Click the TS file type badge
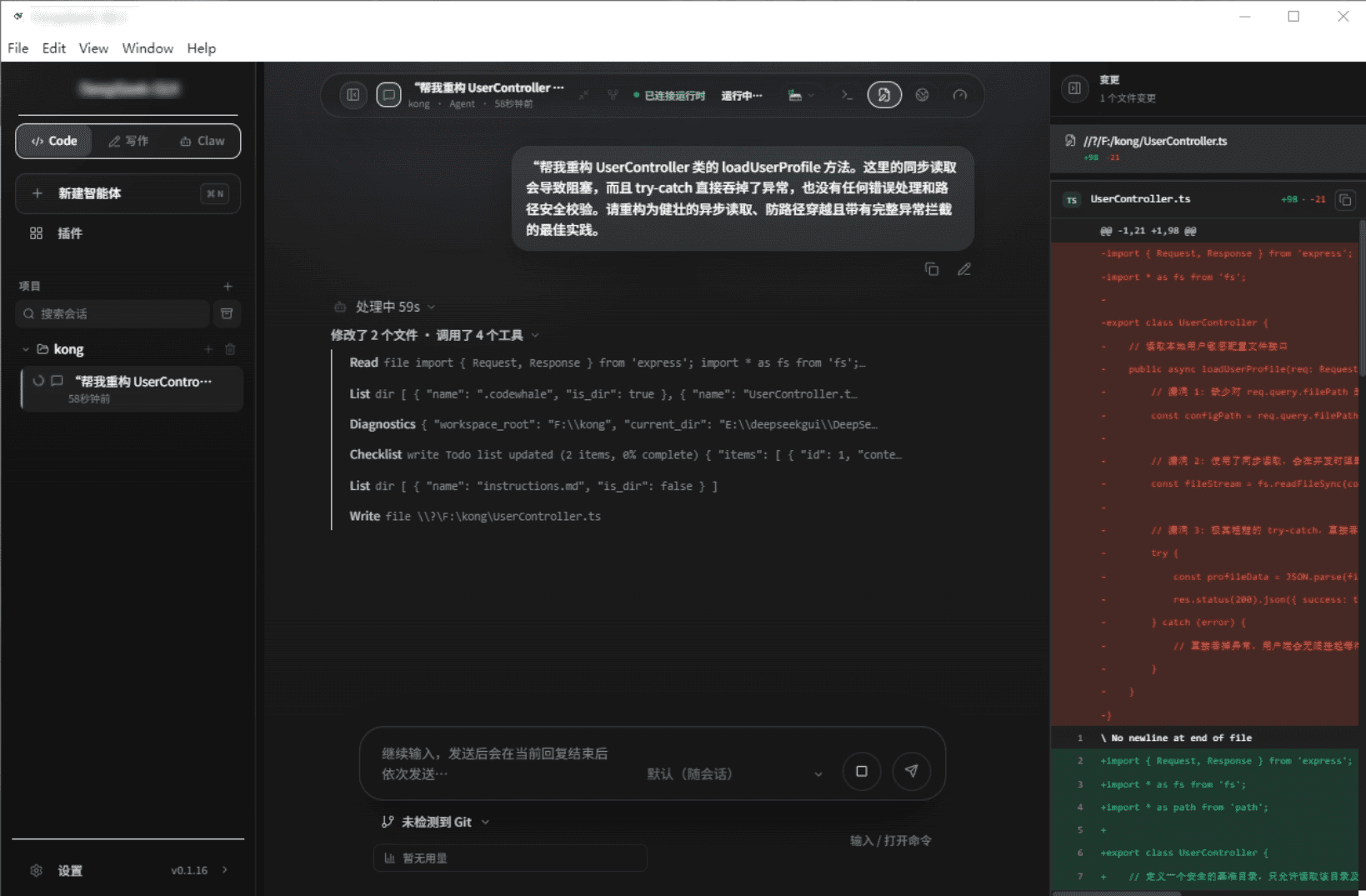The width and height of the screenshot is (1366, 896). coord(1072,199)
